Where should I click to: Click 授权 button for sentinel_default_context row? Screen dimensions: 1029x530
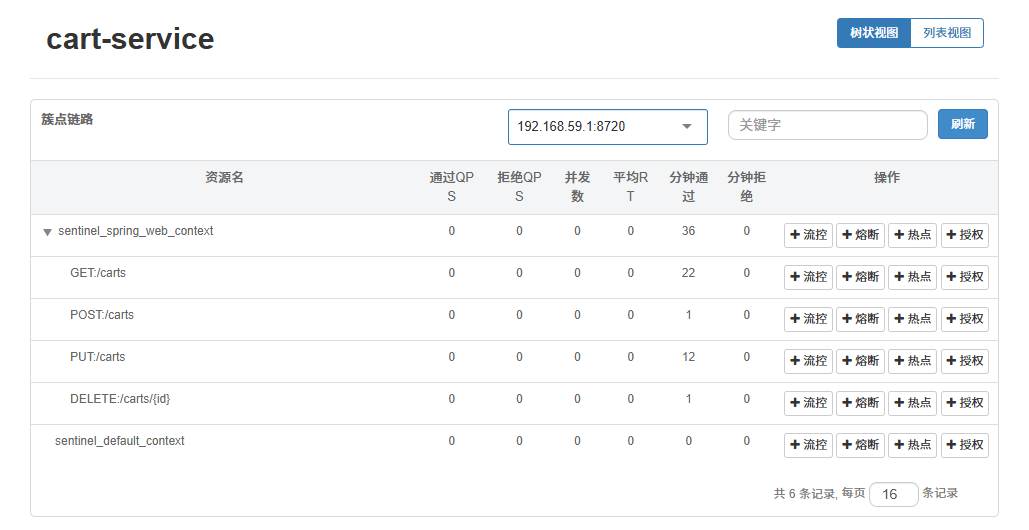pyautogui.click(x=964, y=445)
